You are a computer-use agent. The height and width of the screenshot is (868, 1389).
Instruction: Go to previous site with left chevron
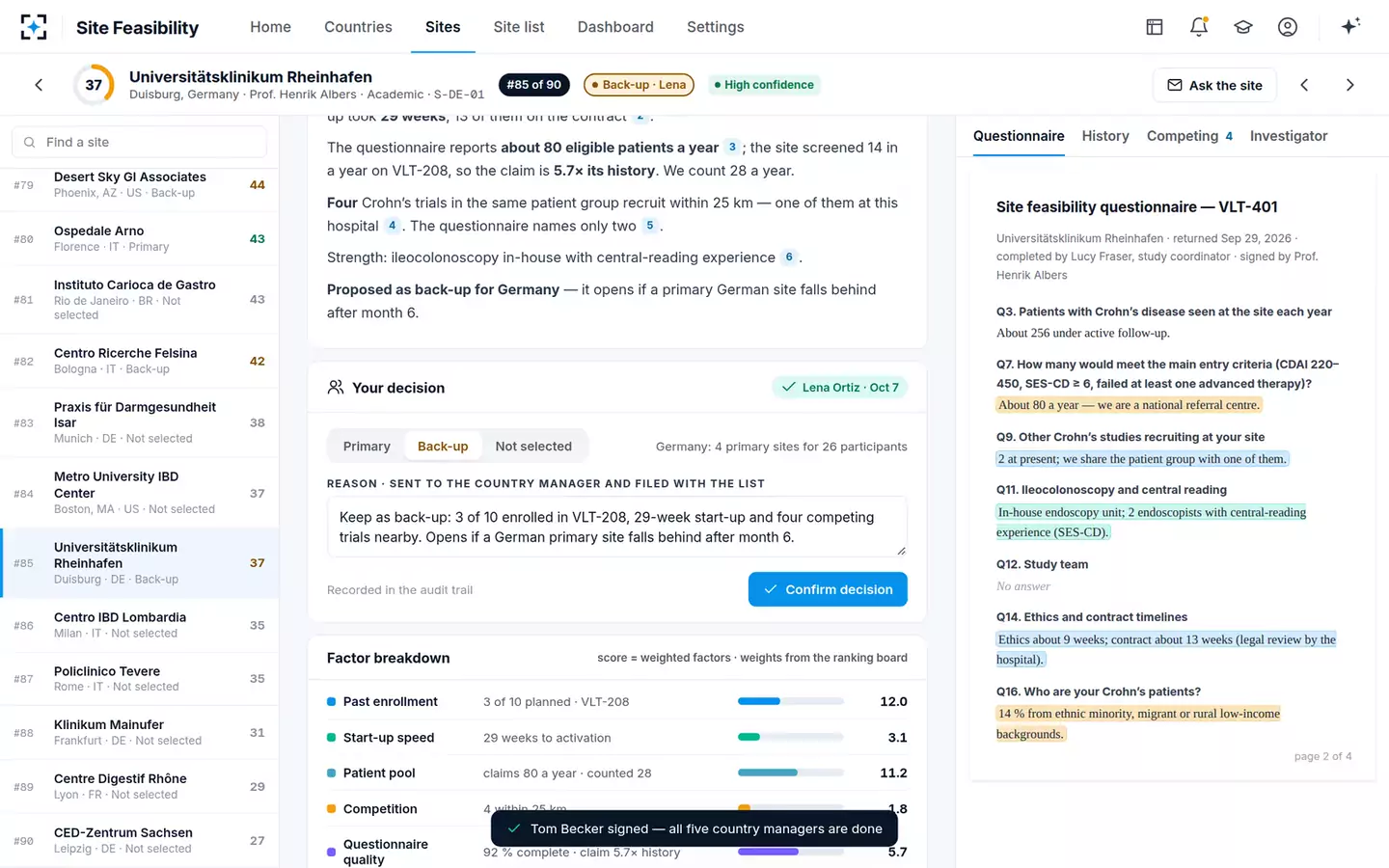[1304, 85]
